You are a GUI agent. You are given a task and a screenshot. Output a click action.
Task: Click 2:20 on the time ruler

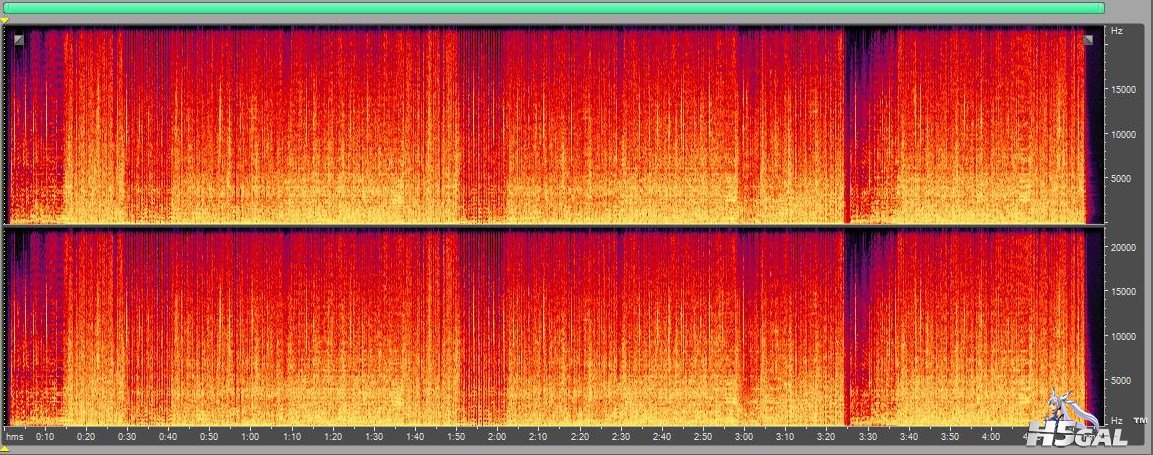(x=579, y=436)
